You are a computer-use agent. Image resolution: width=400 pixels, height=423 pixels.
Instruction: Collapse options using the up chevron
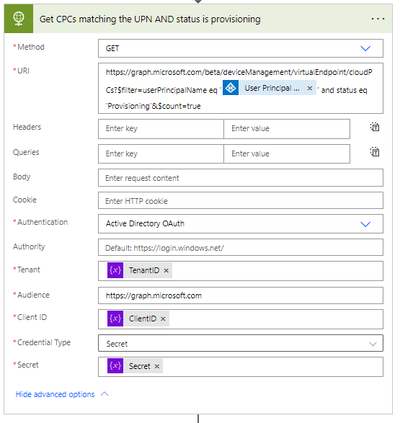coord(104,394)
